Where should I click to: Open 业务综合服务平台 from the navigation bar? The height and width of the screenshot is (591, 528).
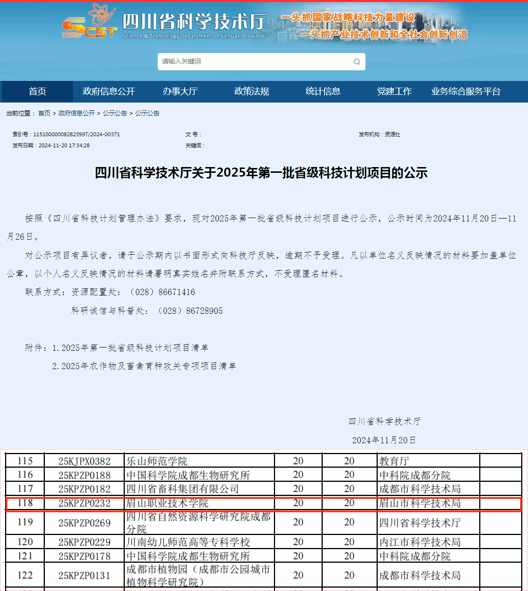466,91
